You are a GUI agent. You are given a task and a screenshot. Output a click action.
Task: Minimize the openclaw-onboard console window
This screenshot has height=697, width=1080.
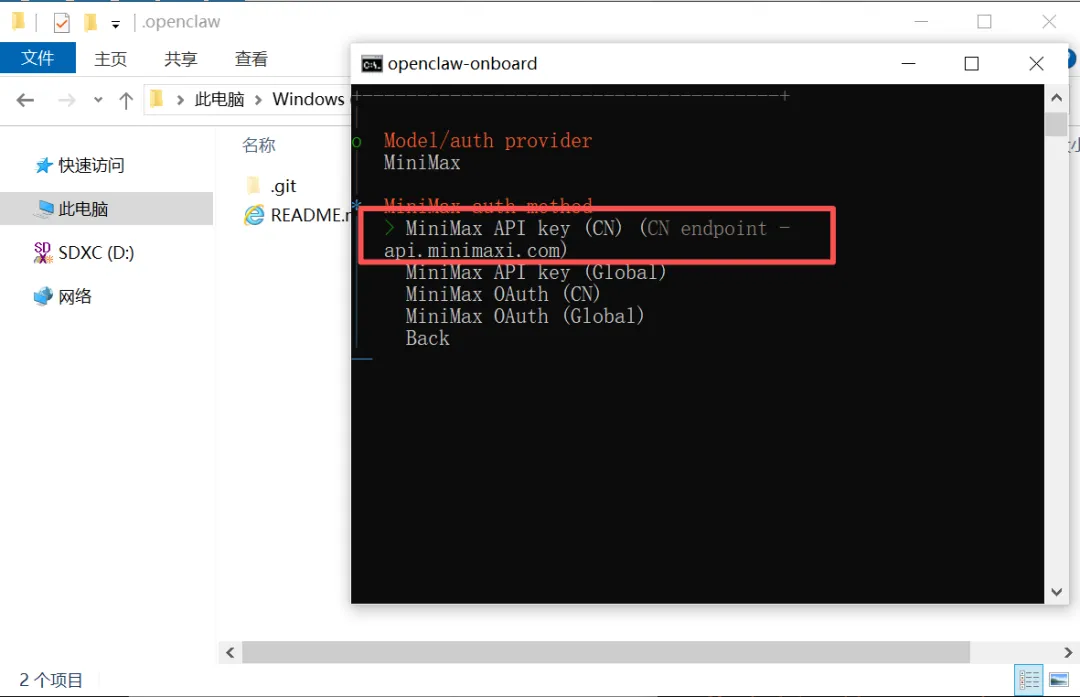pyautogui.click(x=908, y=63)
